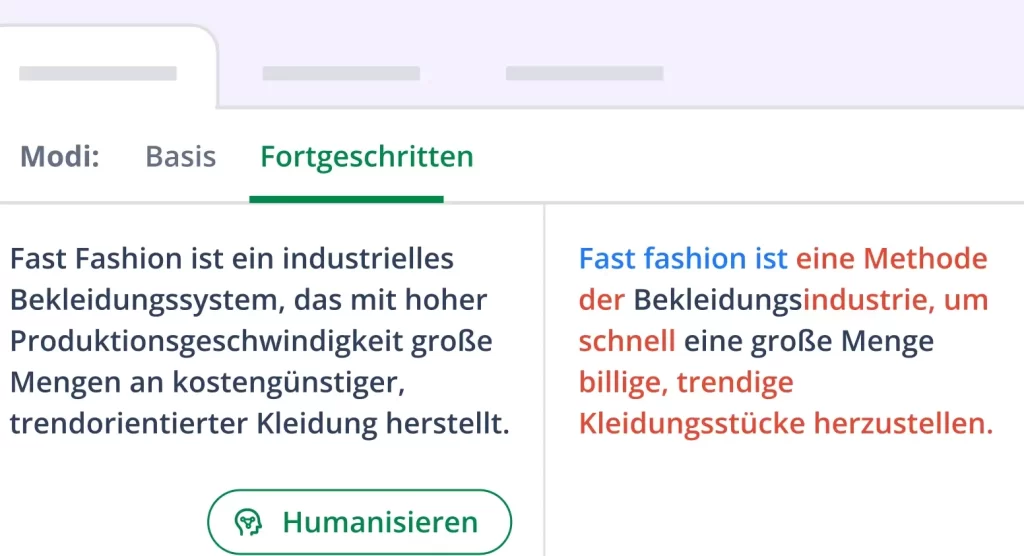Click the green underline under Fortgeschritten
1024x556 pixels.
[x=346, y=199]
